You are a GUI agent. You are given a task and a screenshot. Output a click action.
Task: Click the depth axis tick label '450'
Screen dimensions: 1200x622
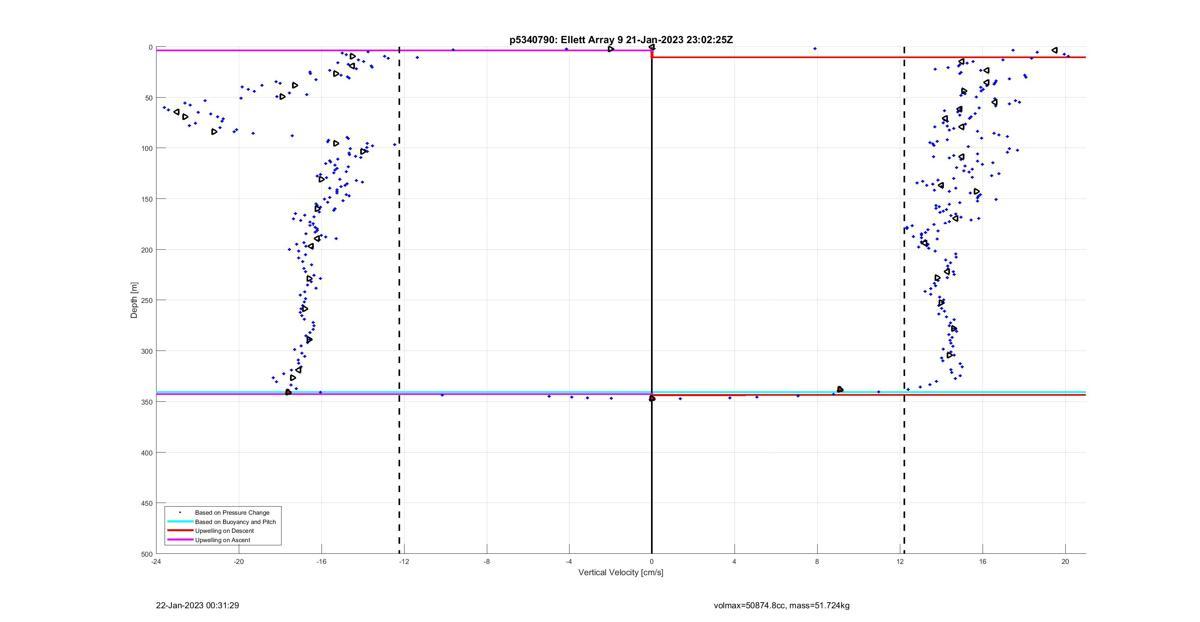146,503
